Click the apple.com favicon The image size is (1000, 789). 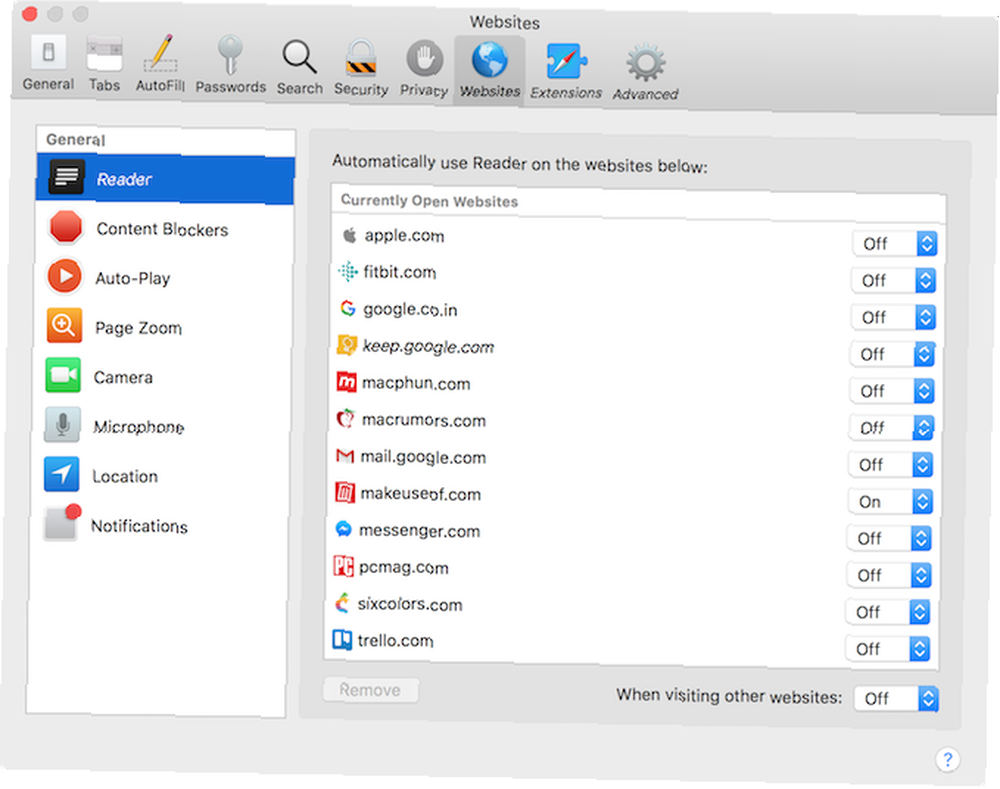pos(349,235)
